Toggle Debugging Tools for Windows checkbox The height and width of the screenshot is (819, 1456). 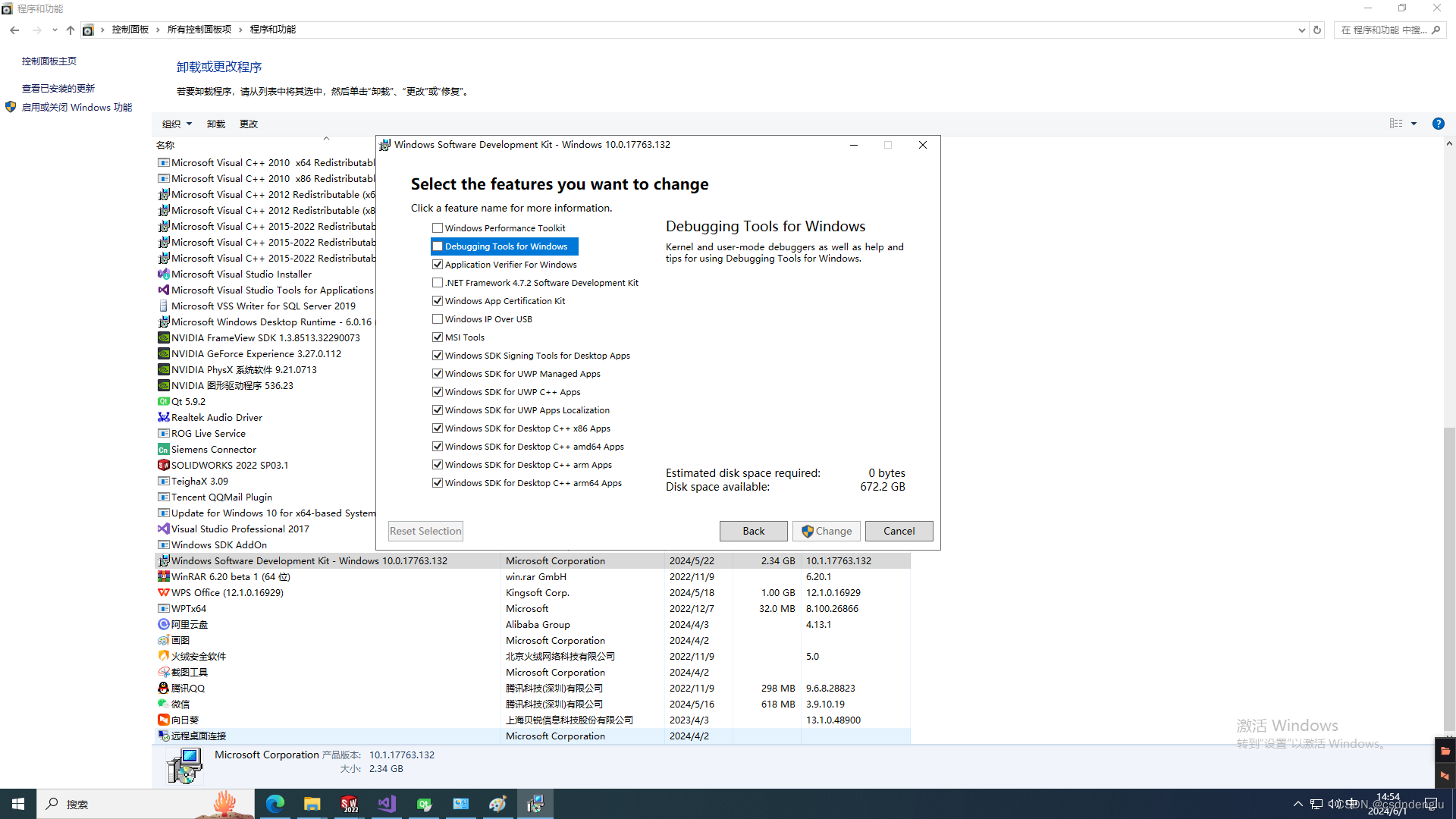[x=438, y=246]
